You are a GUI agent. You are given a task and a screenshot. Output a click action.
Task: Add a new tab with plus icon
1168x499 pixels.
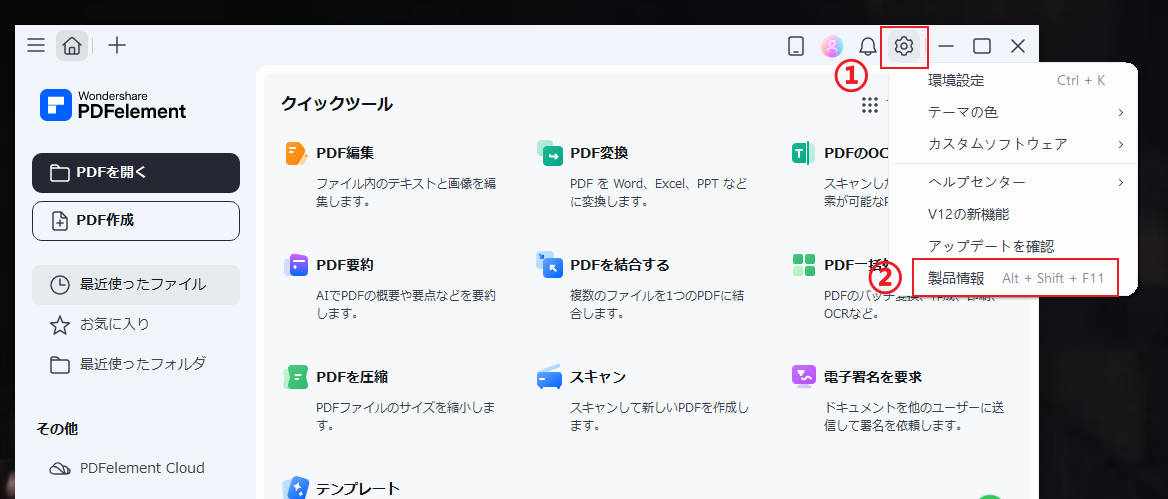coord(117,45)
